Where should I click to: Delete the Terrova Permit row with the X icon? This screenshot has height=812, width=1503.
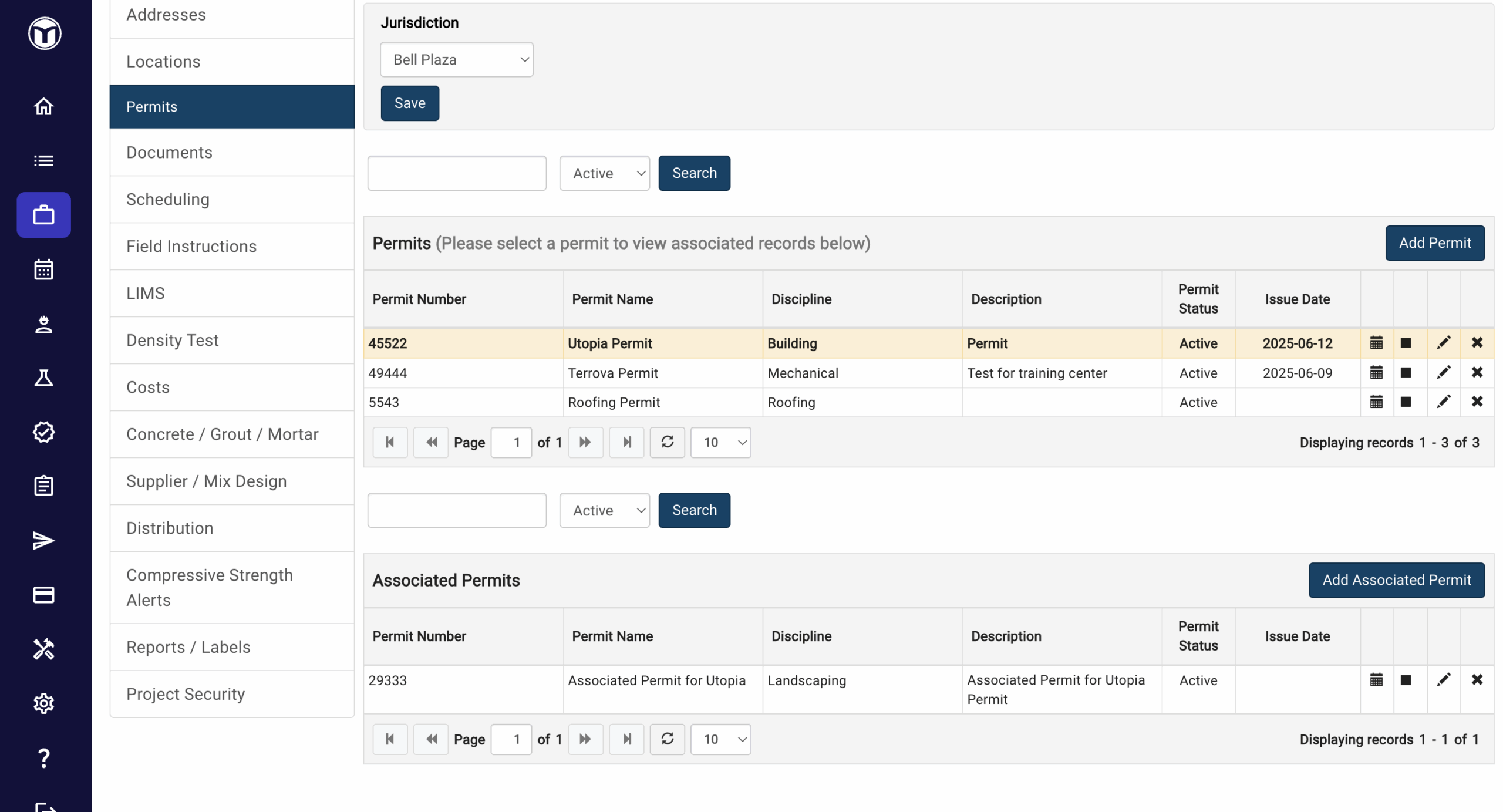coord(1477,372)
